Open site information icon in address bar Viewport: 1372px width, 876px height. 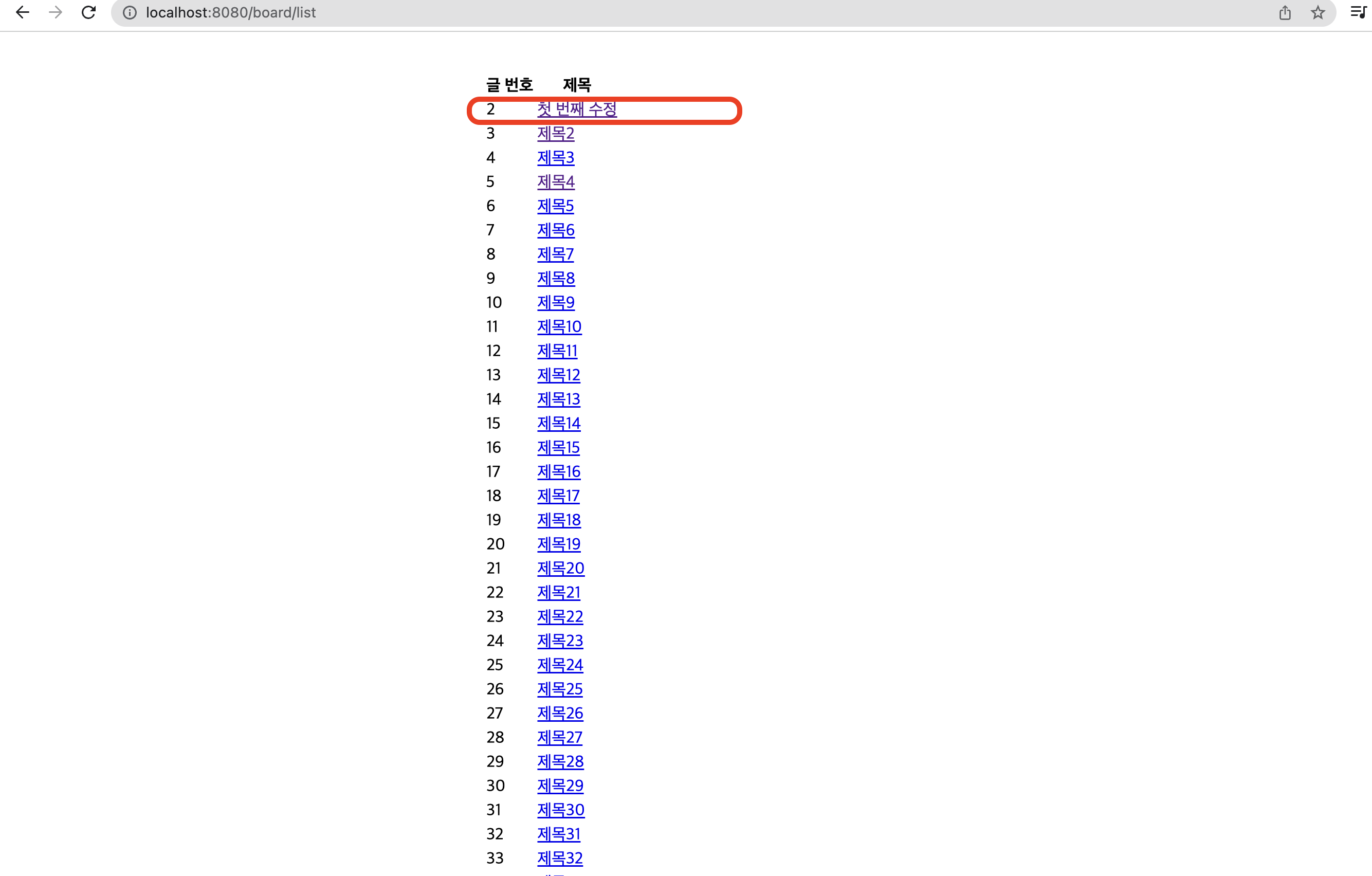130,12
